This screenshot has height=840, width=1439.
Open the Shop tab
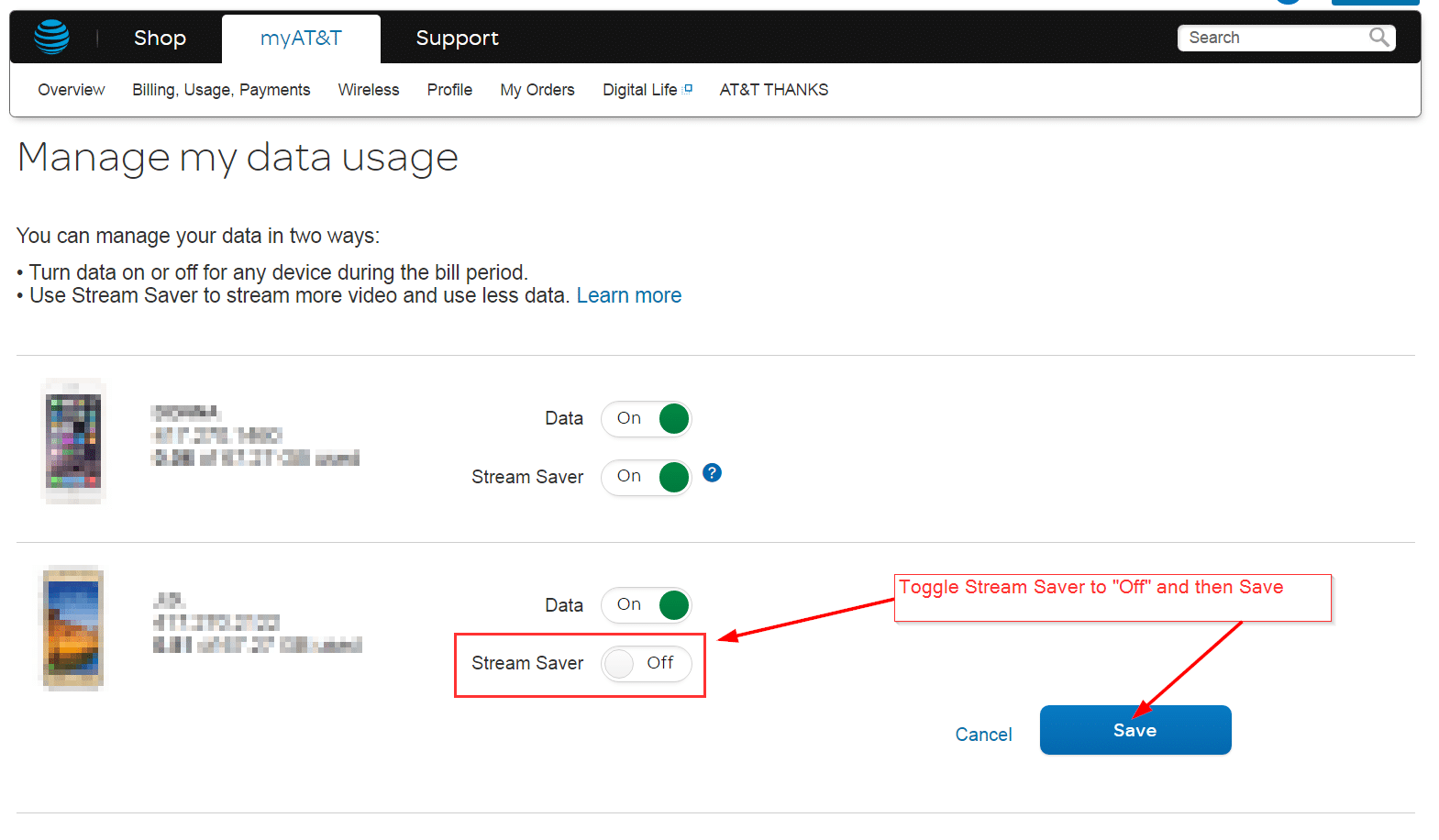(x=160, y=39)
